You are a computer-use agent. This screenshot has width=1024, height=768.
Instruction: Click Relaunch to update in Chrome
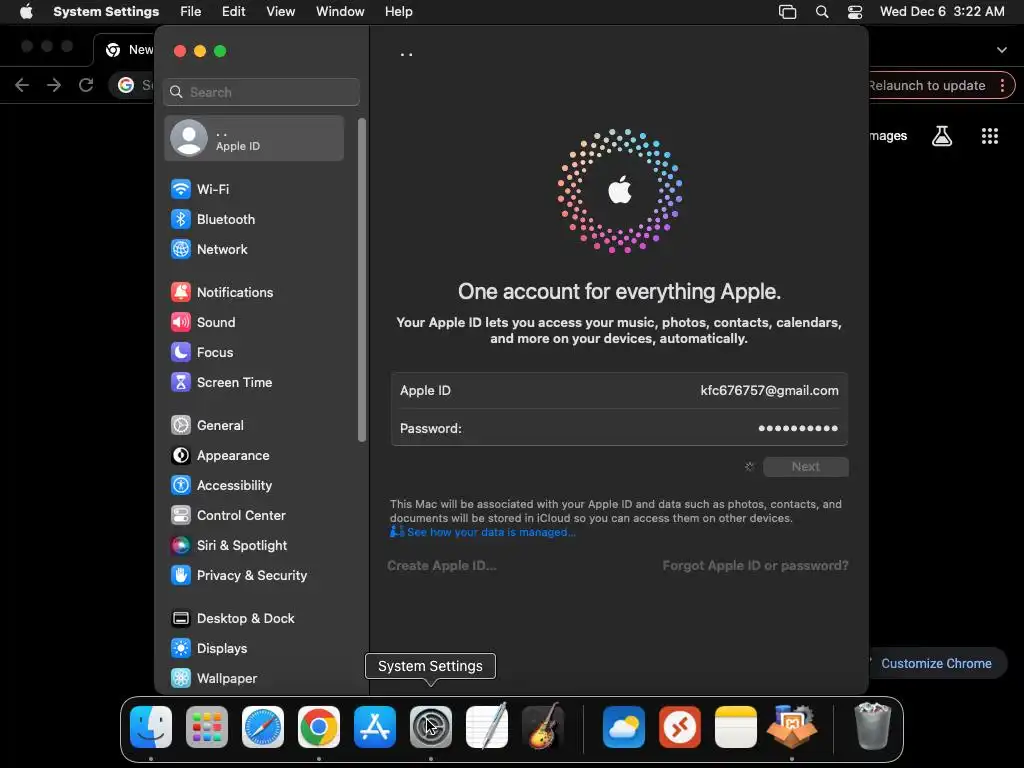tap(927, 86)
